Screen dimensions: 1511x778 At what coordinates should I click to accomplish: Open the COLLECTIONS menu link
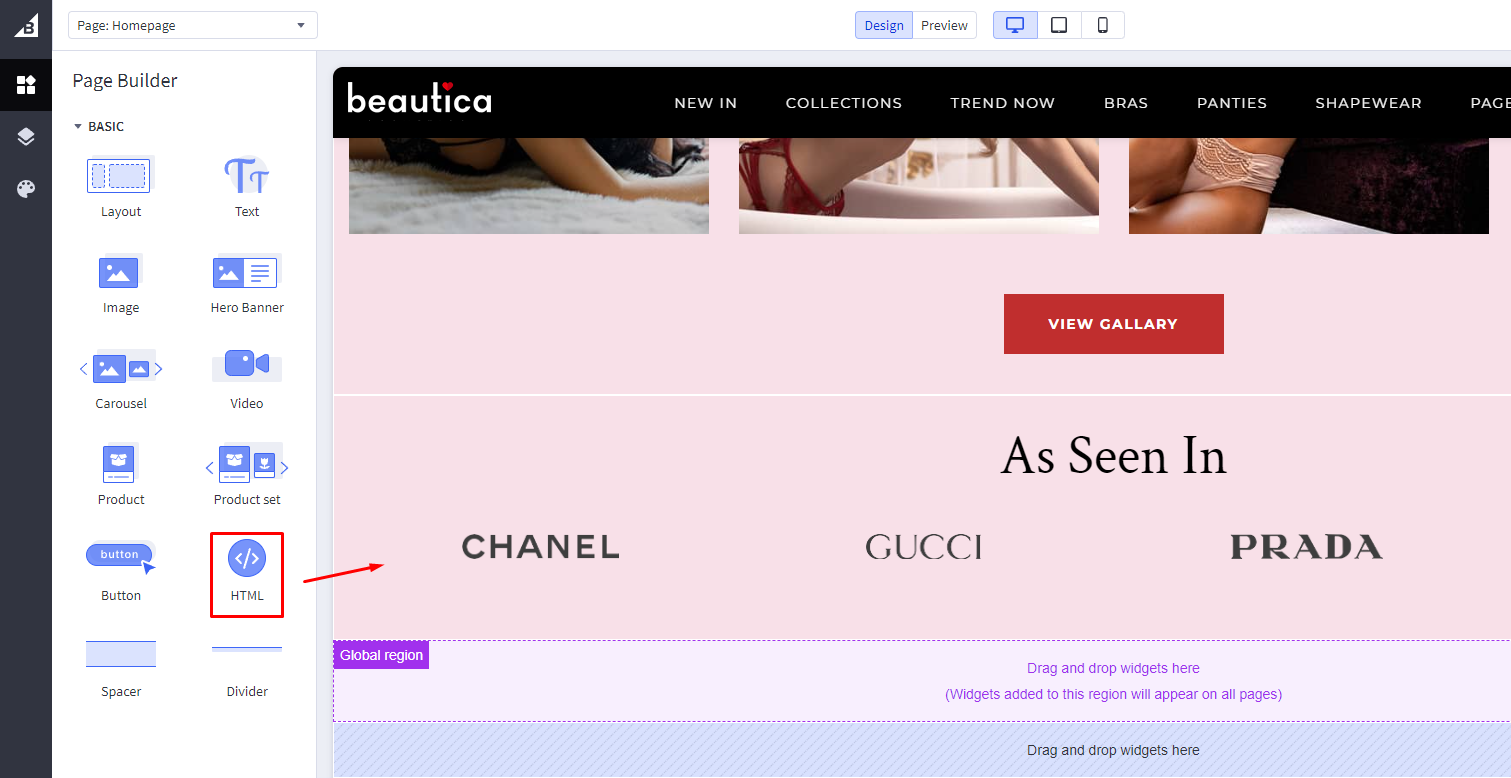pyautogui.click(x=844, y=103)
